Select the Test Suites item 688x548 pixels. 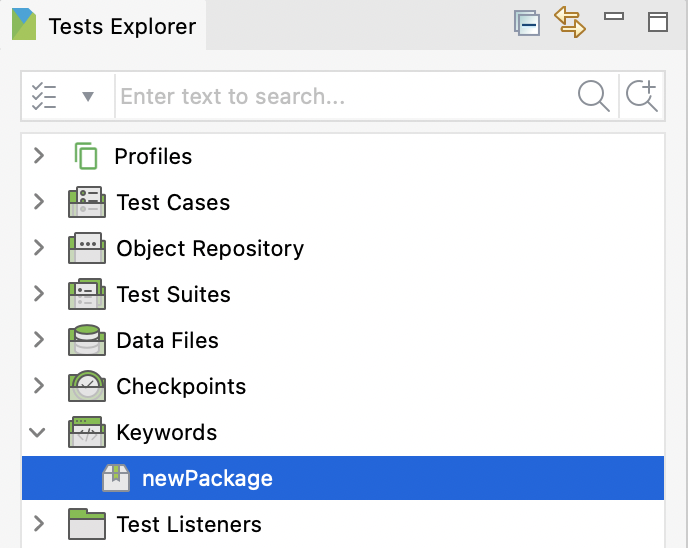click(173, 294)
